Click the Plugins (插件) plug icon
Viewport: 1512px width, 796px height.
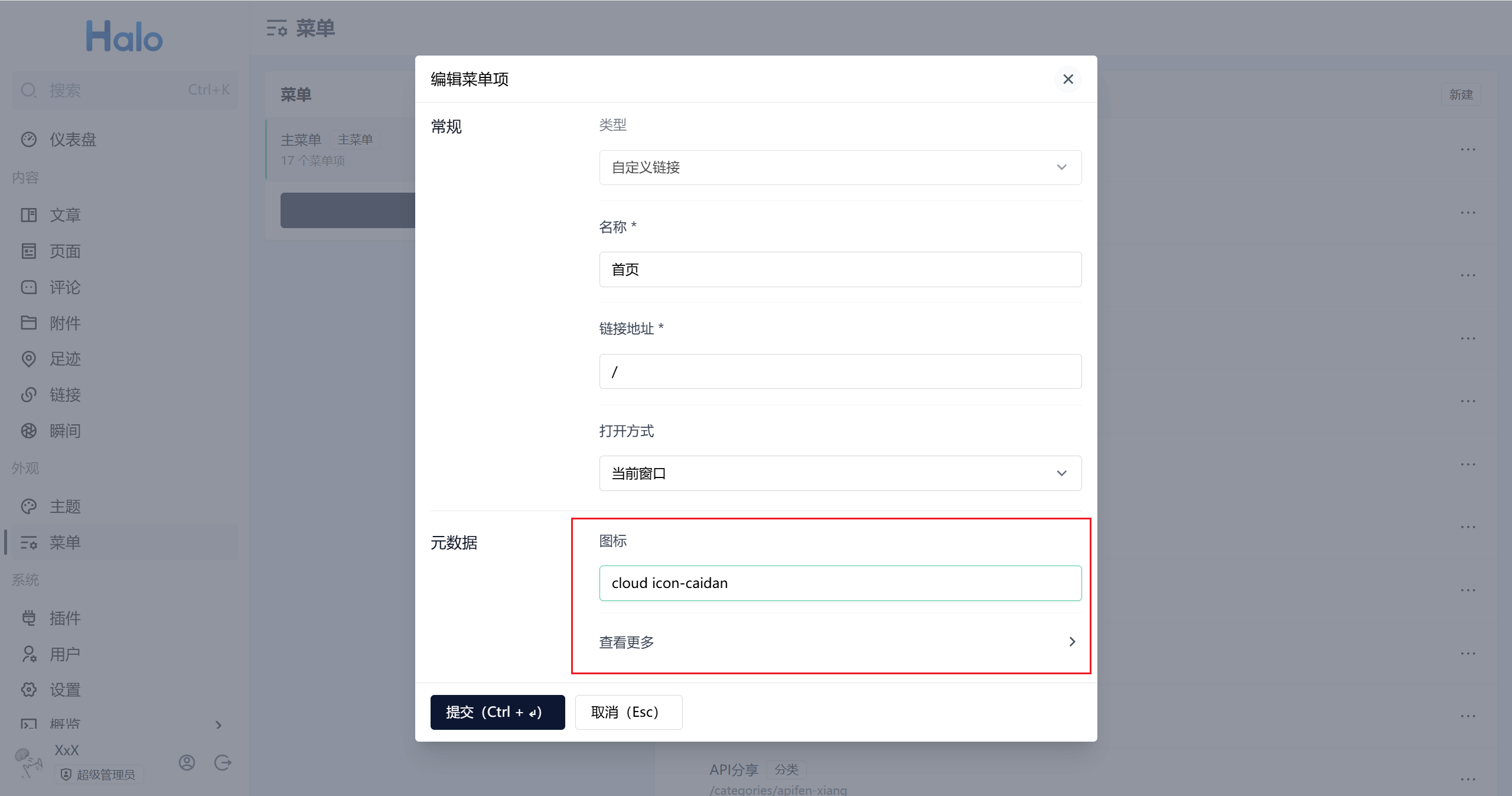pyautogui.click(x=28, y=618)
